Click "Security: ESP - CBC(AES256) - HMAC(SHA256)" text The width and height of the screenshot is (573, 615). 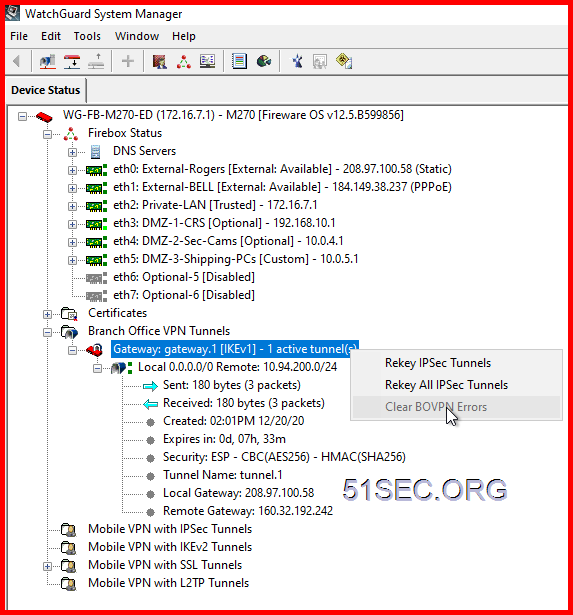[284, 457]
